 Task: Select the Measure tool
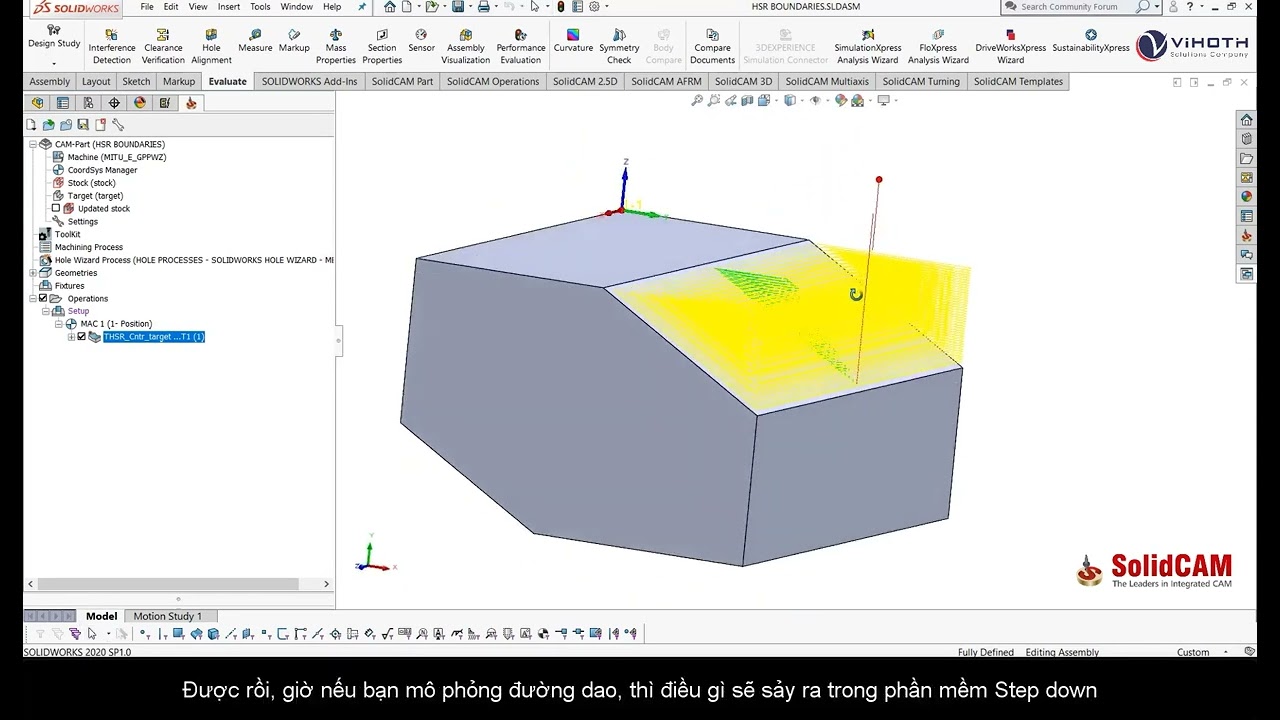click(255, 41)
